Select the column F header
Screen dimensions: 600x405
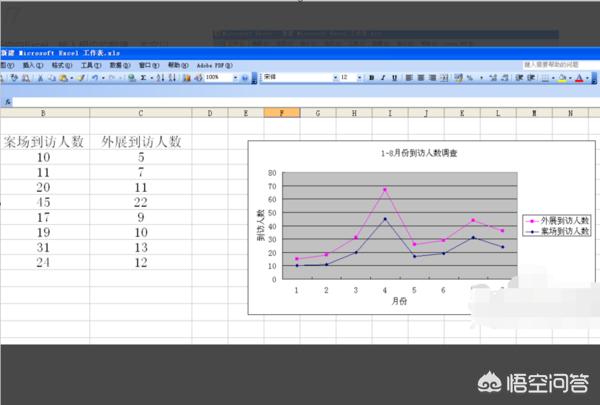click(x=283, y=113)
